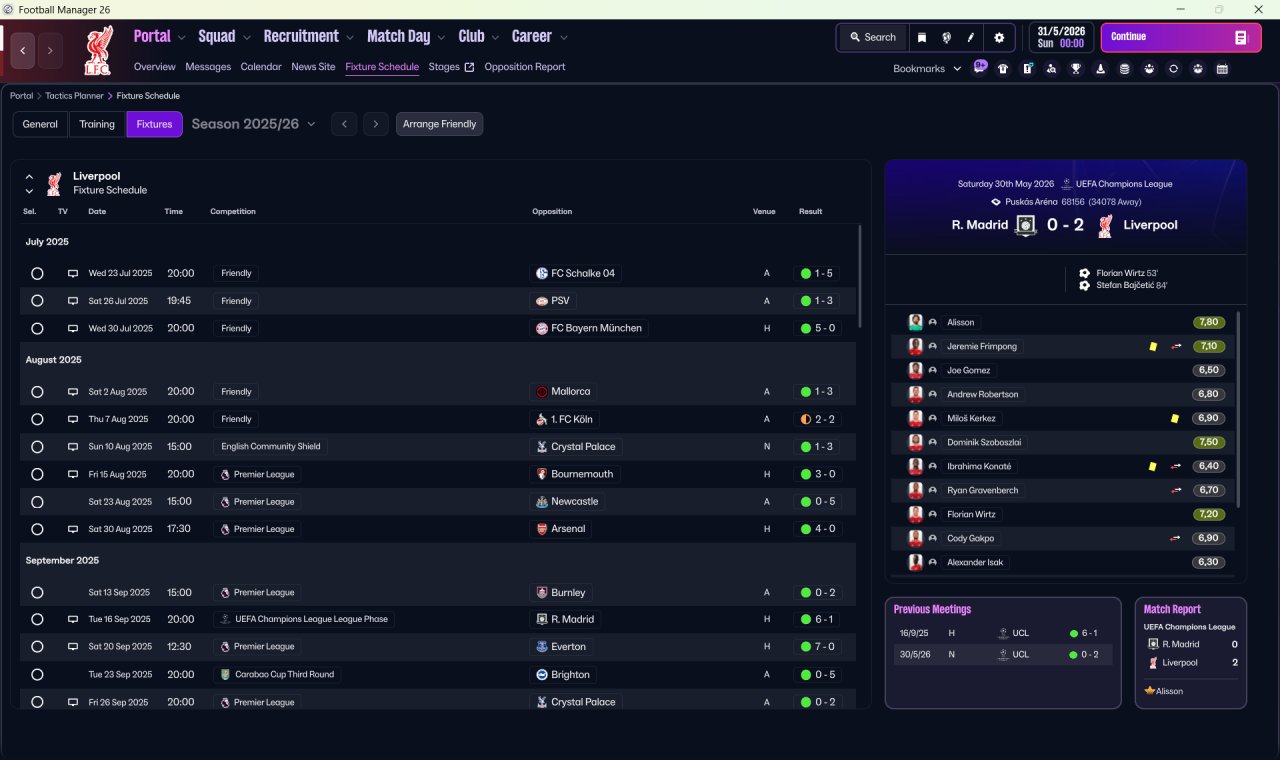The height and width of the screenshot is (760, 1280).
Task: Open the Overview sub-menu item
Action: tap(155, 67)
